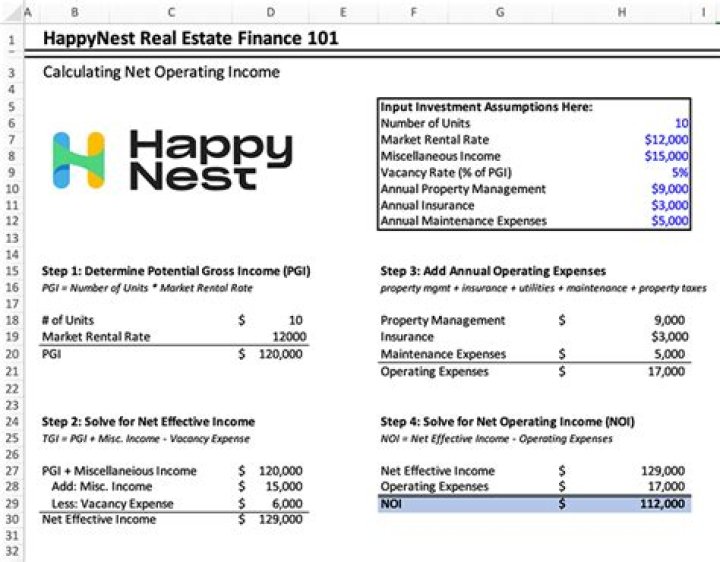The width and height of the screenshot is (720, 562).
Task: Select the NOI result 112,000
Action: pyautogui.click(x=663, y=504)
